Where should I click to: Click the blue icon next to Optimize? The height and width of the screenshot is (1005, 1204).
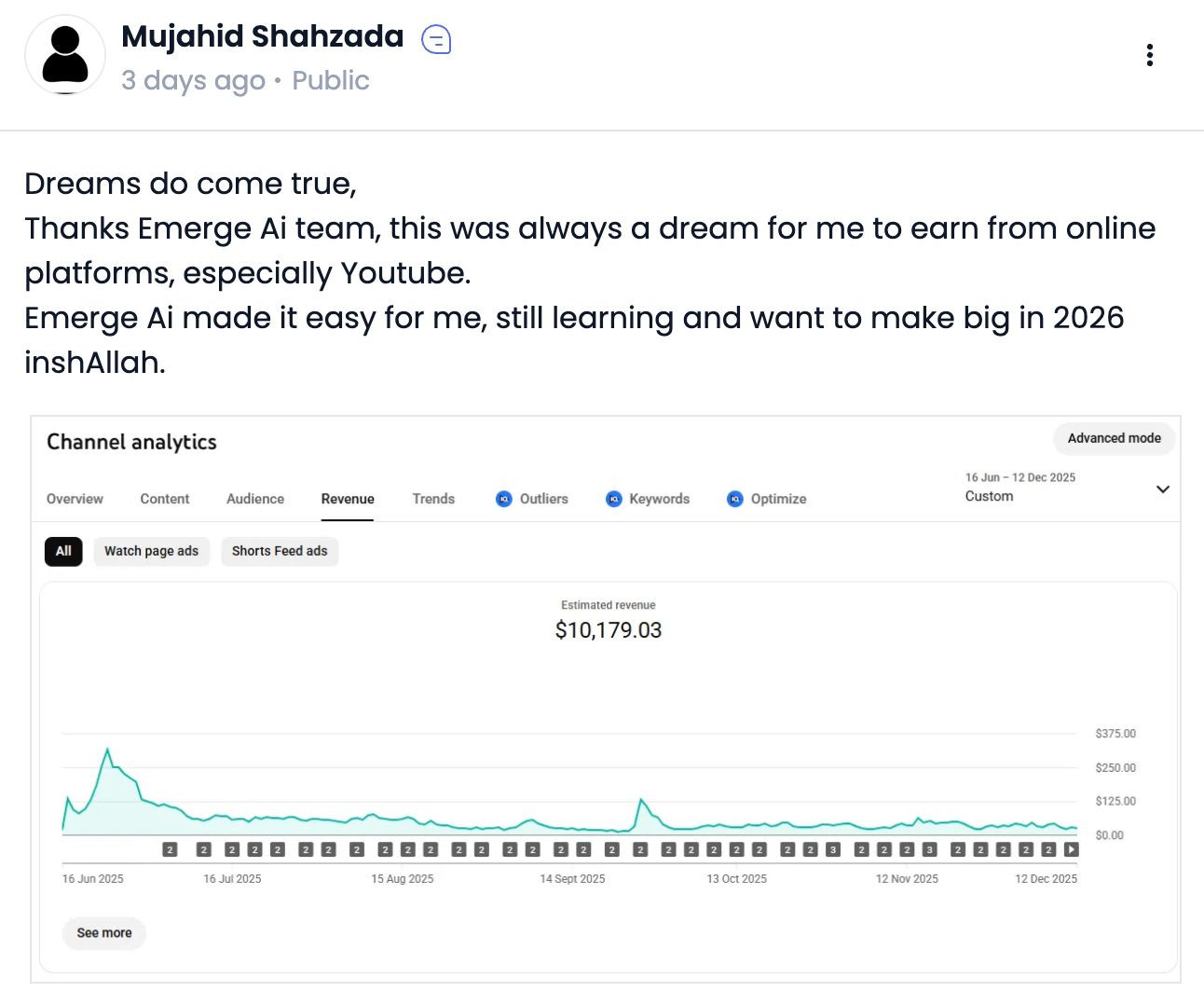[x=735, y=499]
